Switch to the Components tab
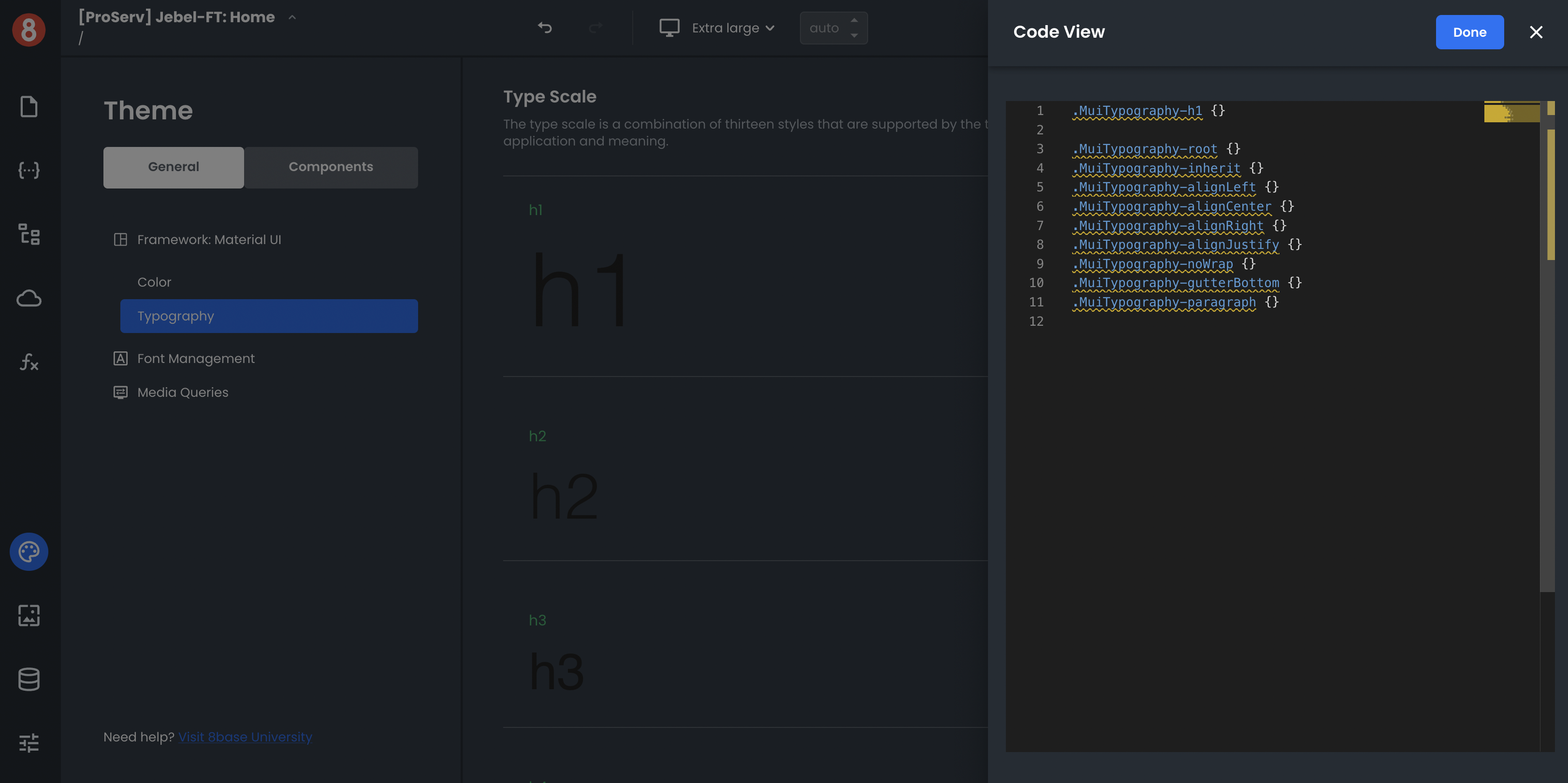 [x=331, y=167]
